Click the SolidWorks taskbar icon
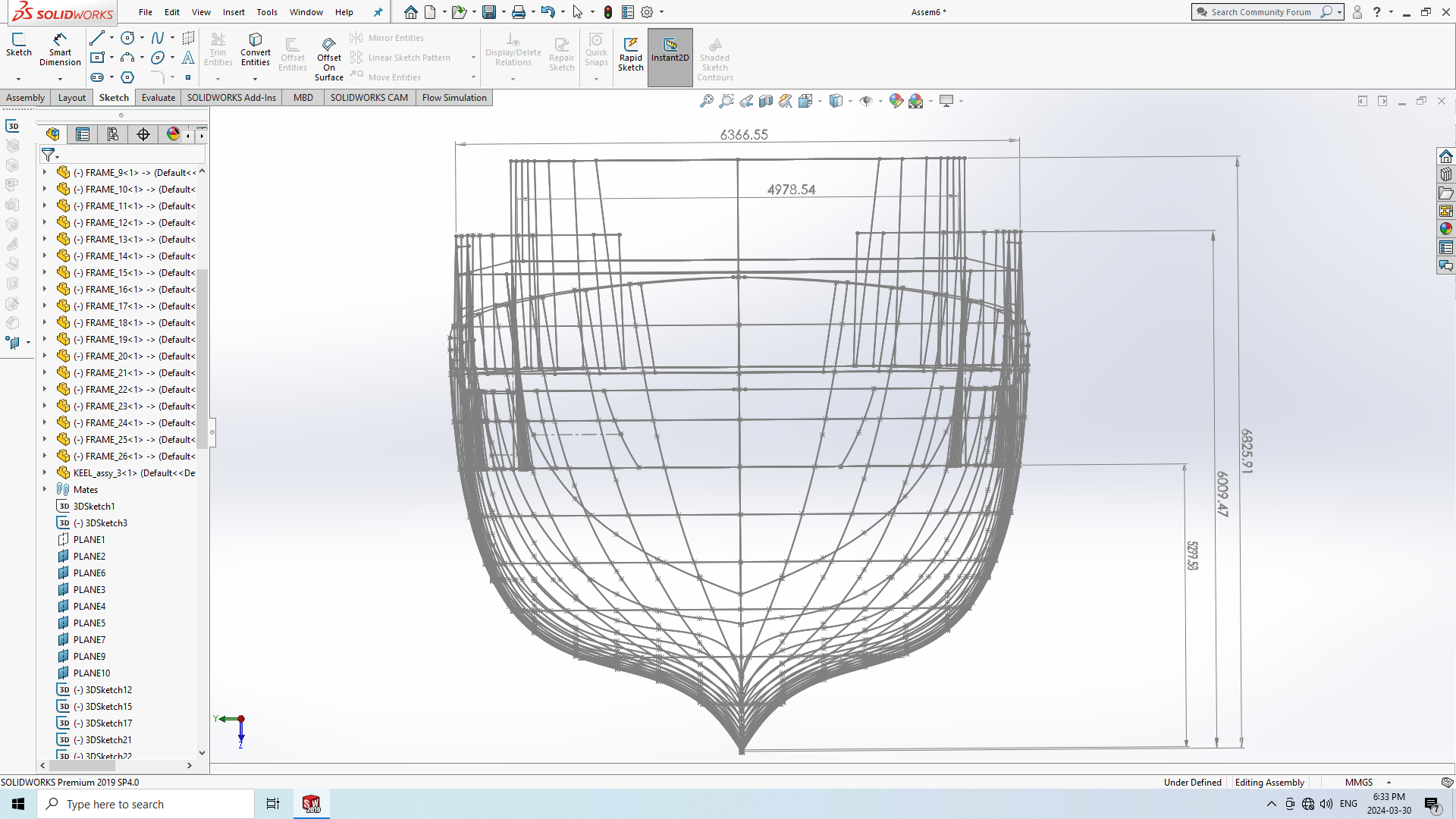Screen dimensions: 1456x819 point(312,804)
